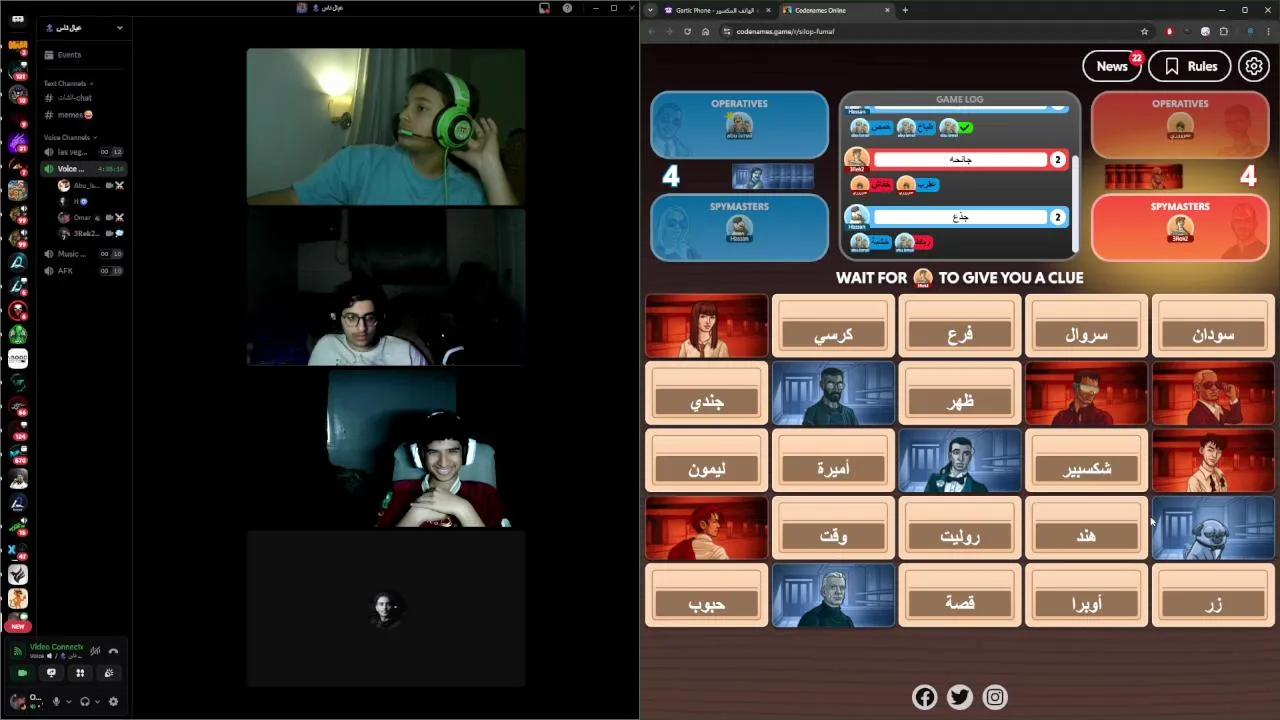Open the News button with badge

(1112, 66)
